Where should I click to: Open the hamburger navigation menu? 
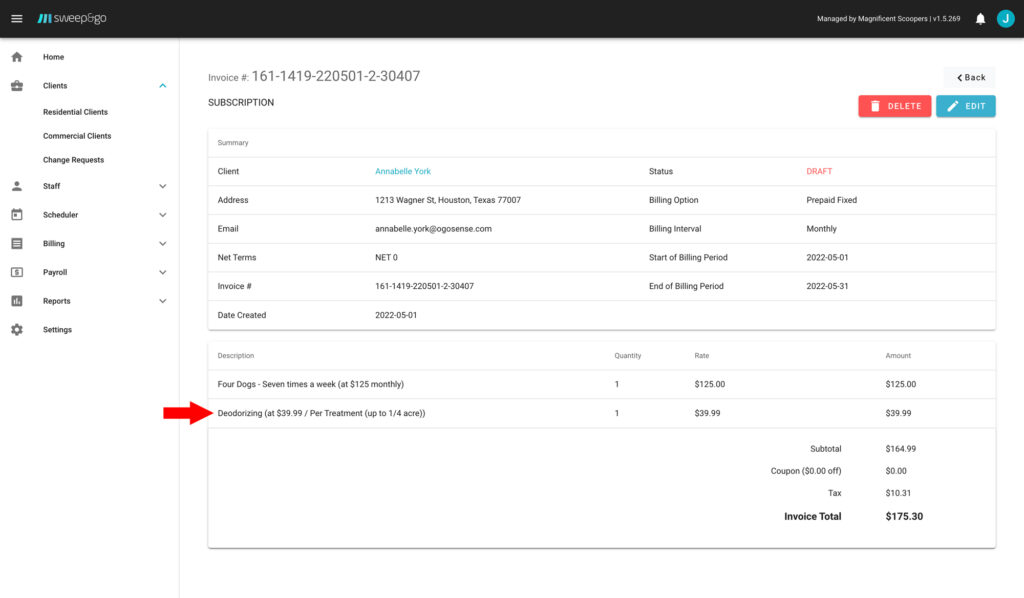coord(17,17)
